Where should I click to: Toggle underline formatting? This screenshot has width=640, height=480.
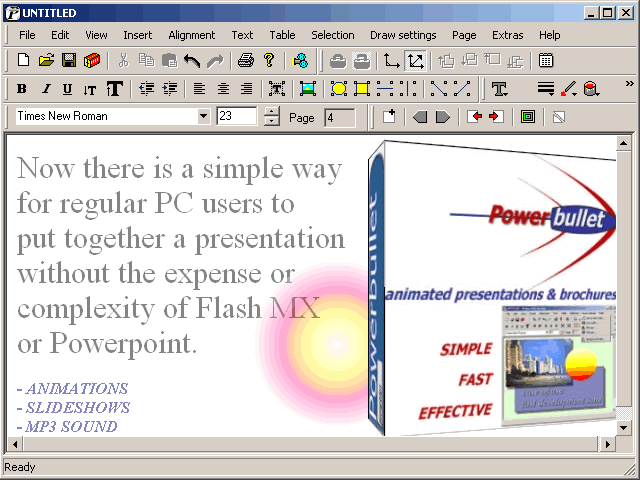[x=67, y=89]
